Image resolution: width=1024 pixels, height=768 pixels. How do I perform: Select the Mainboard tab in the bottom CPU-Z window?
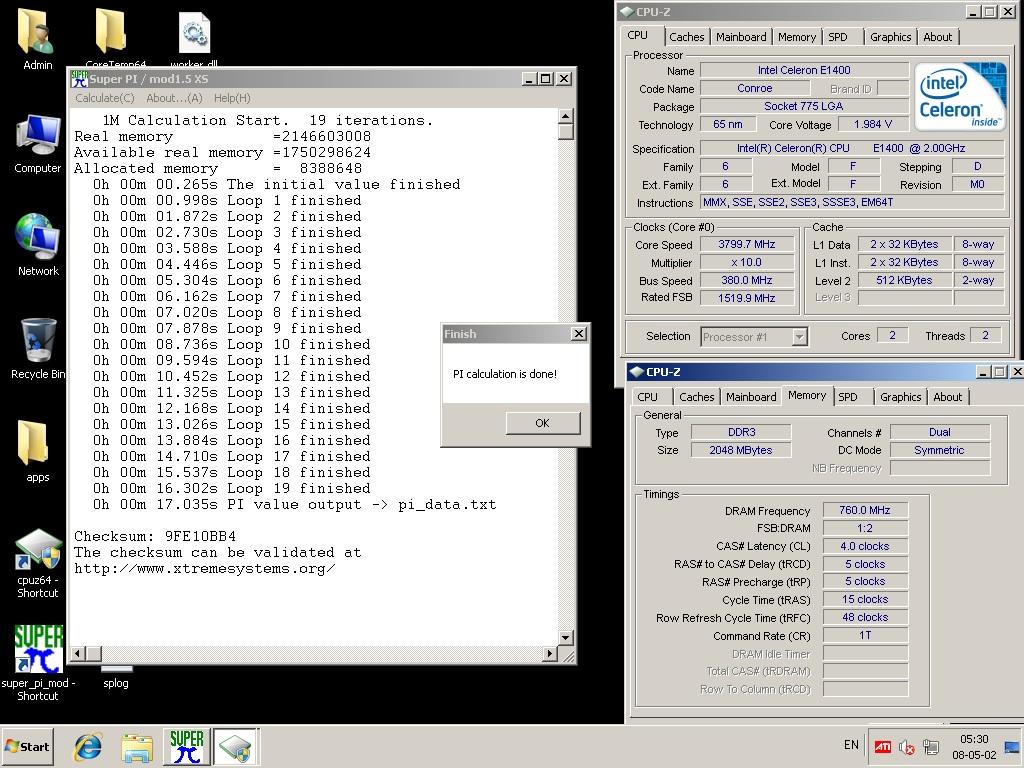751,397
